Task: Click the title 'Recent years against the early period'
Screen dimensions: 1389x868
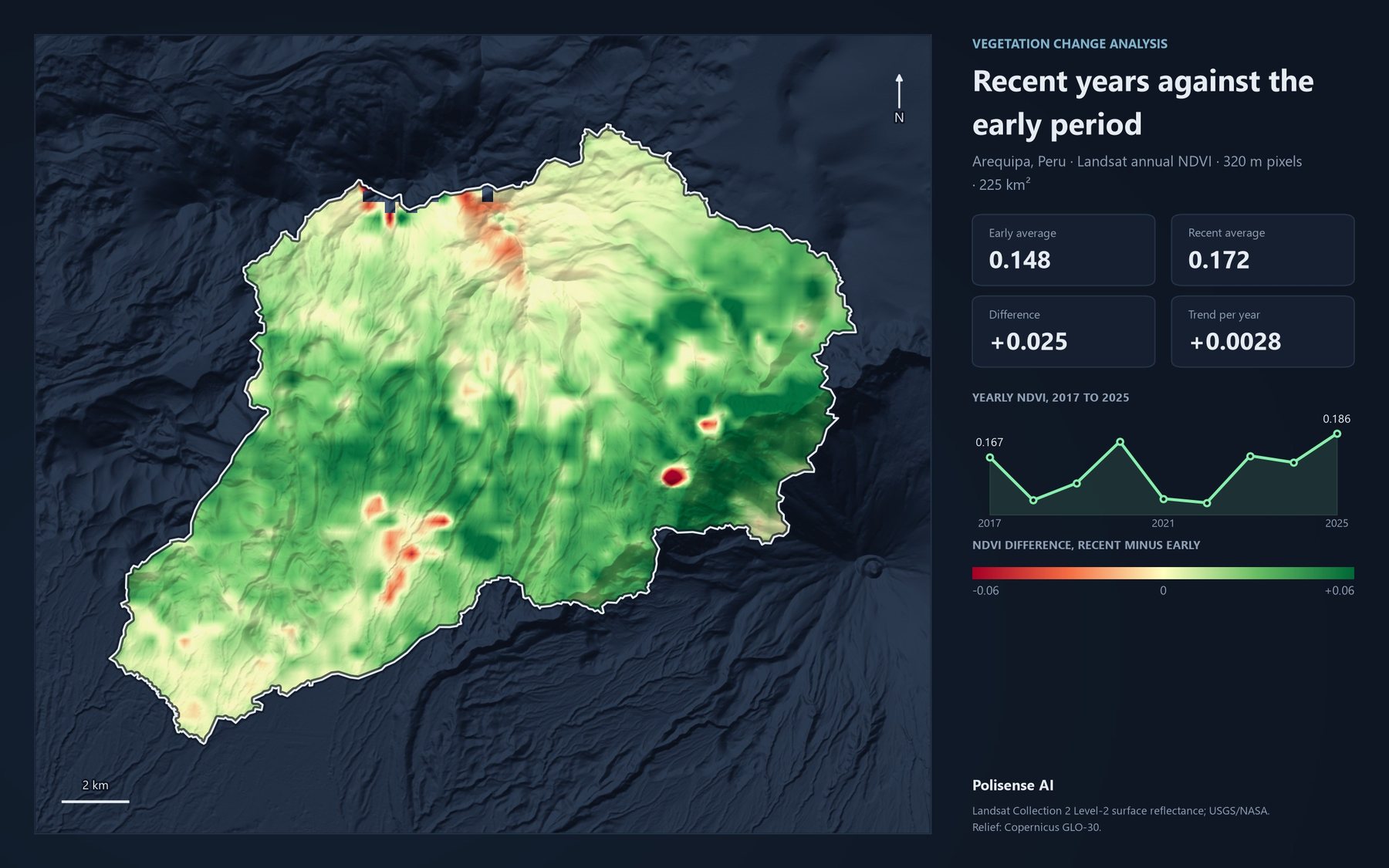Action: click(1143, 103)
